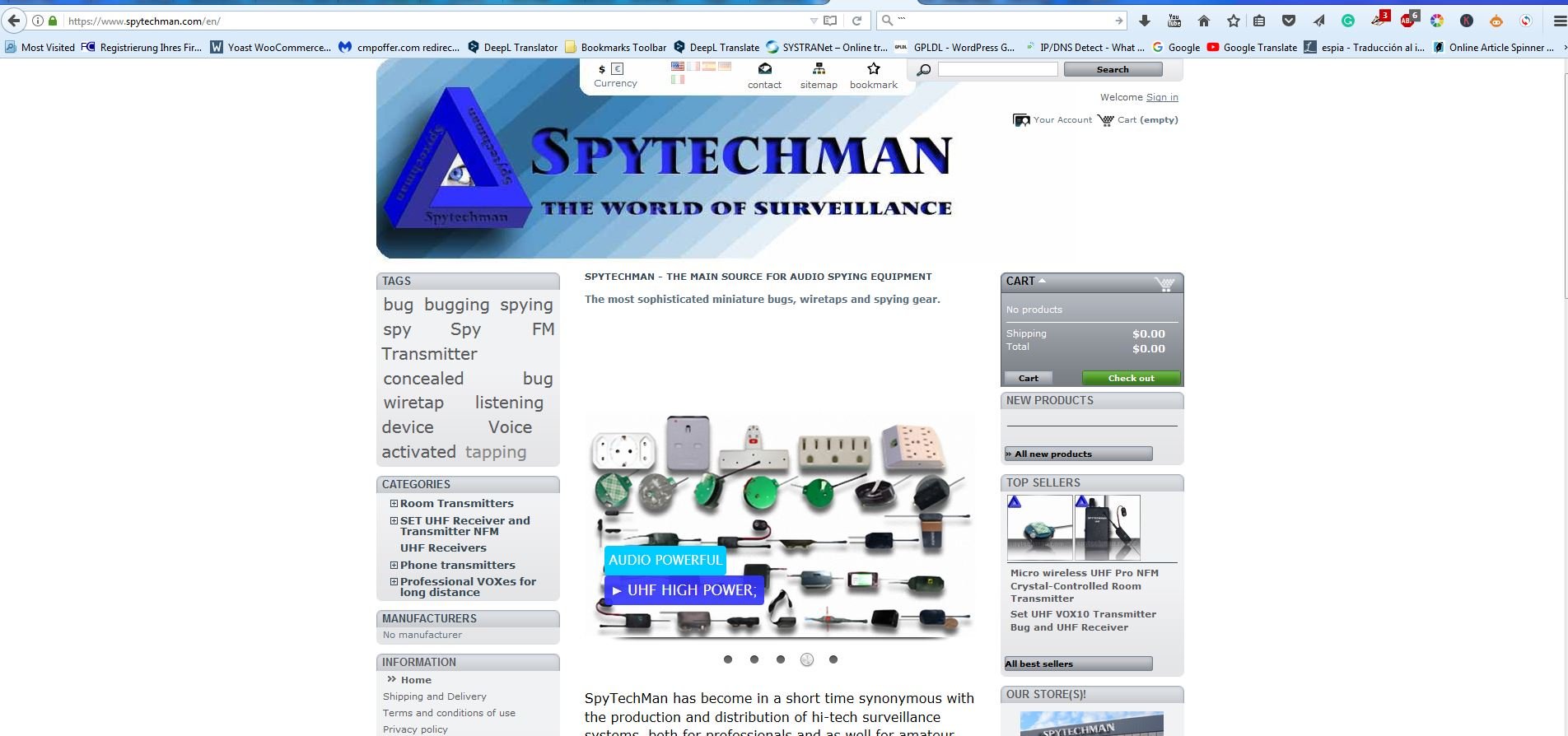
Task: Open the Bookmarks Toolbar folder
Action: pos(615,48)
